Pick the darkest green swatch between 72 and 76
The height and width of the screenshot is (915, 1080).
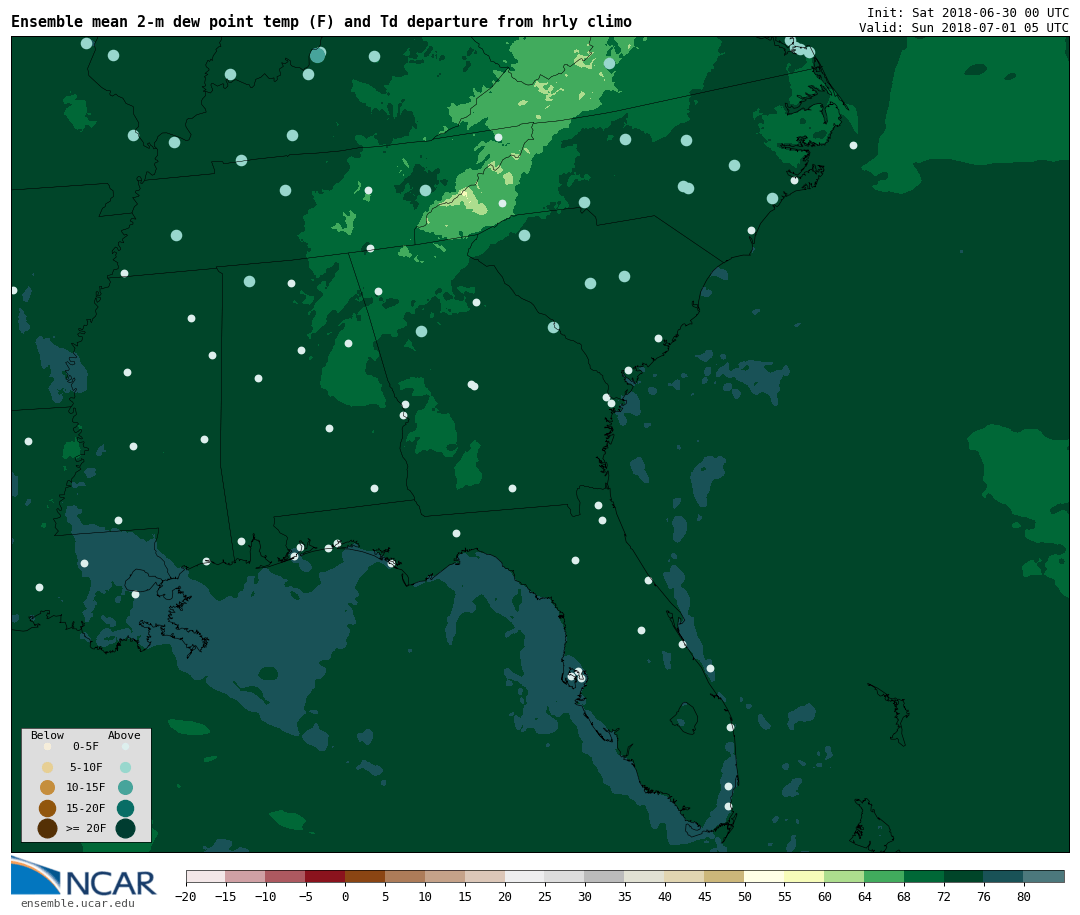tap(964, 876)
